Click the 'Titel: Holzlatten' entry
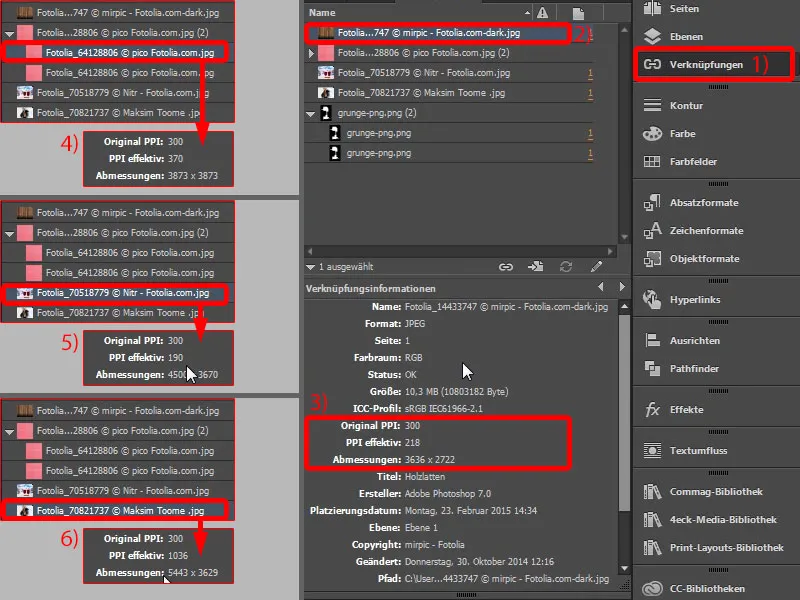Screen dimensions: 800x600 coord(411,477)
